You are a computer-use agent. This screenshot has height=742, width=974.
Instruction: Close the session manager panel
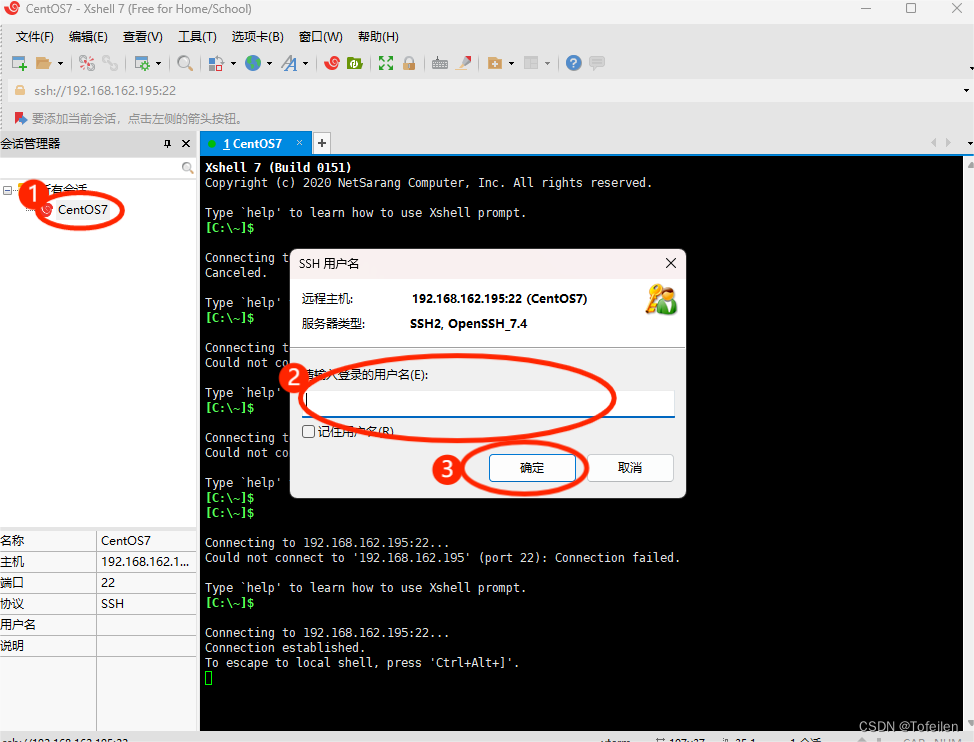[x=186, y=143]
